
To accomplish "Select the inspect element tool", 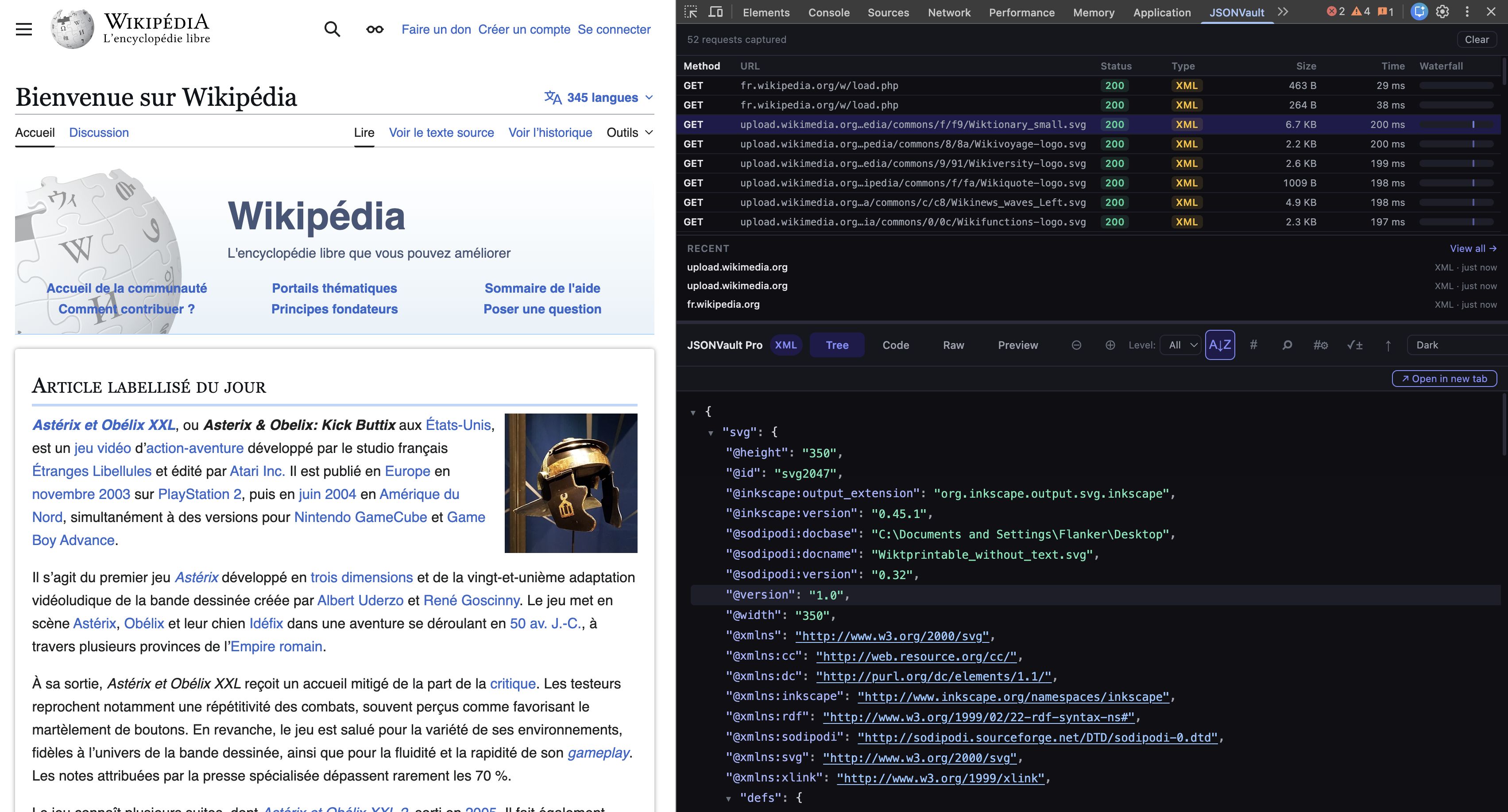I will [692, 12].
